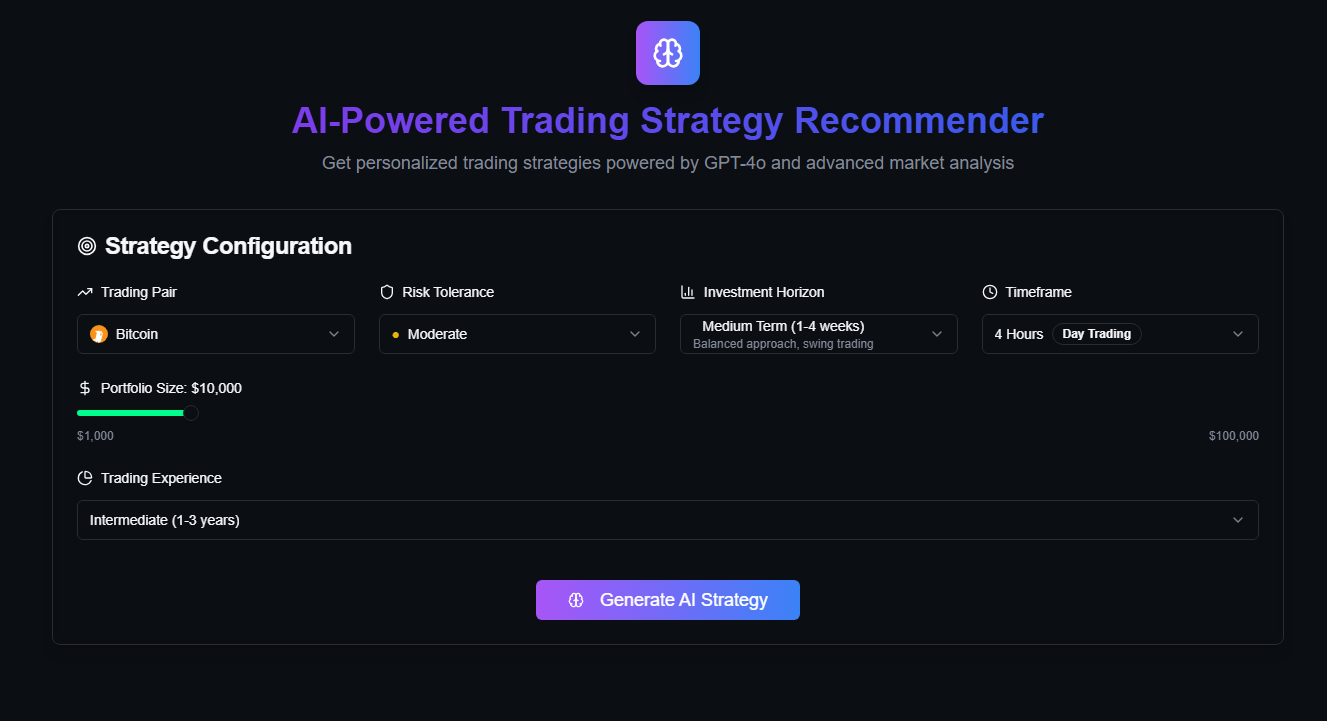Click the trending arrow icon beside Trading Pair
This screenshot has height=721, width=1327.
[85, 292]
